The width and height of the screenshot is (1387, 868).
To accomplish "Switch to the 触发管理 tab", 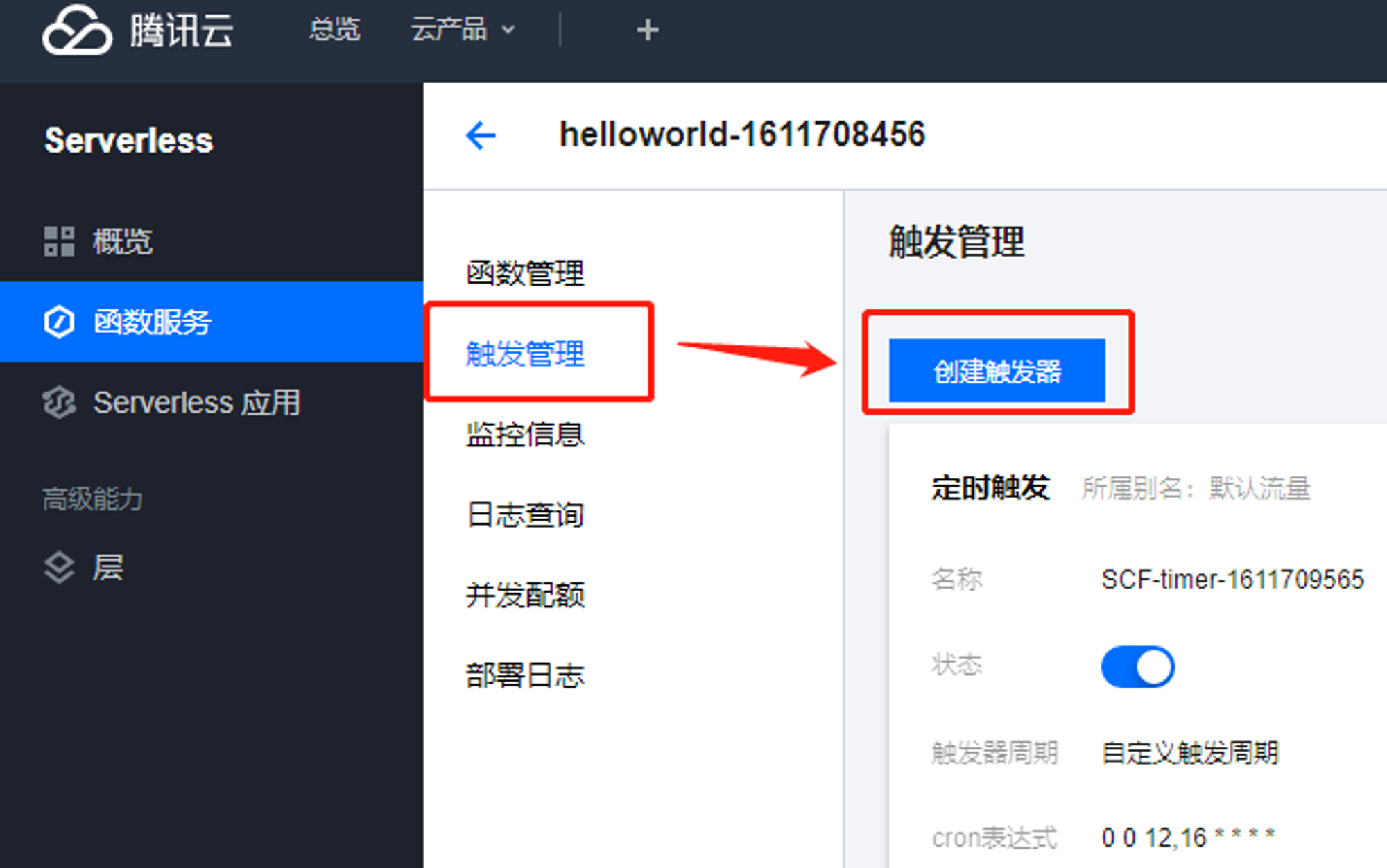I will (x=525, y=354).
